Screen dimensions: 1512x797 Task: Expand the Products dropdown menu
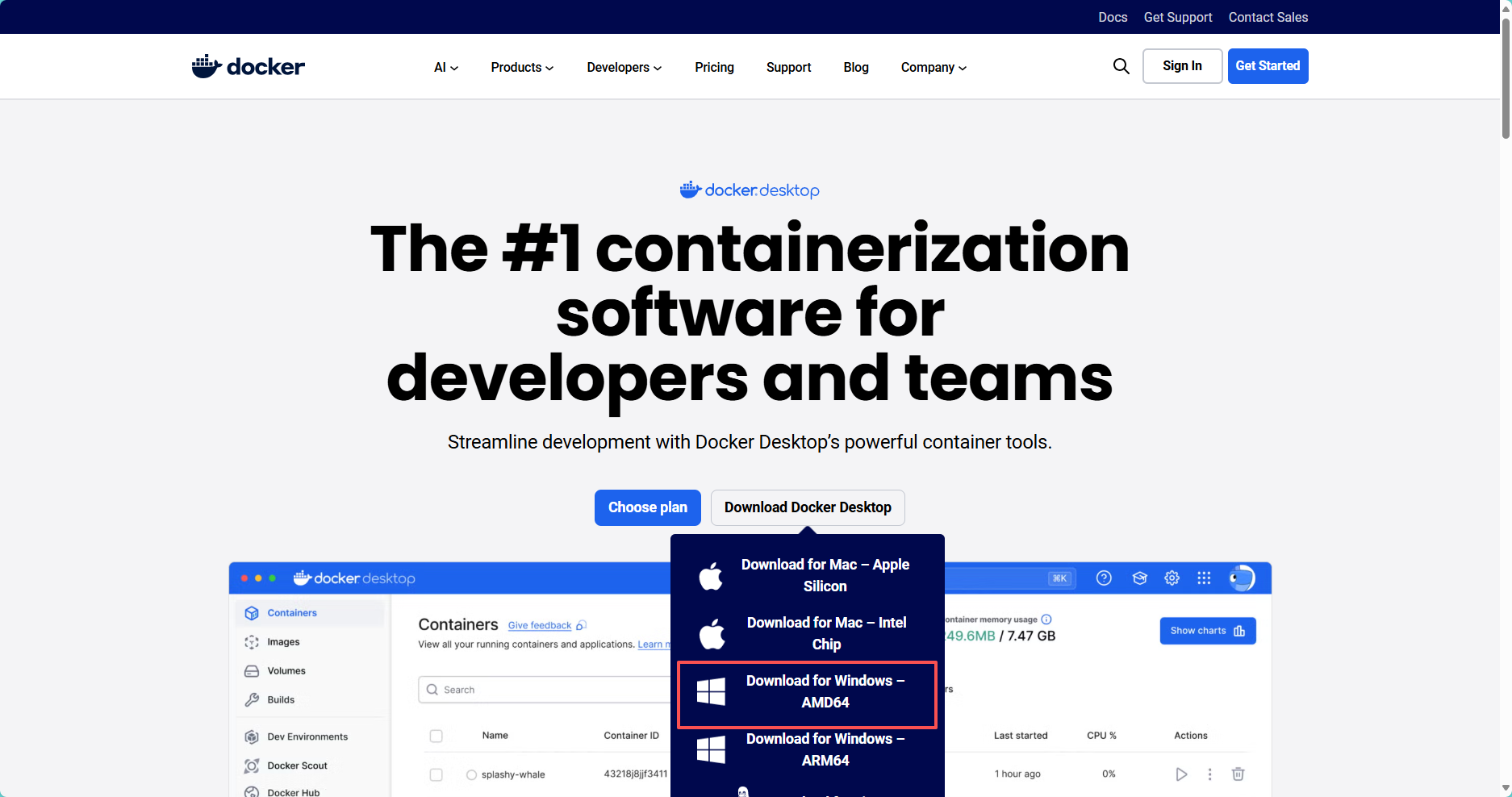pyautogui.click(x=521, y=68)
